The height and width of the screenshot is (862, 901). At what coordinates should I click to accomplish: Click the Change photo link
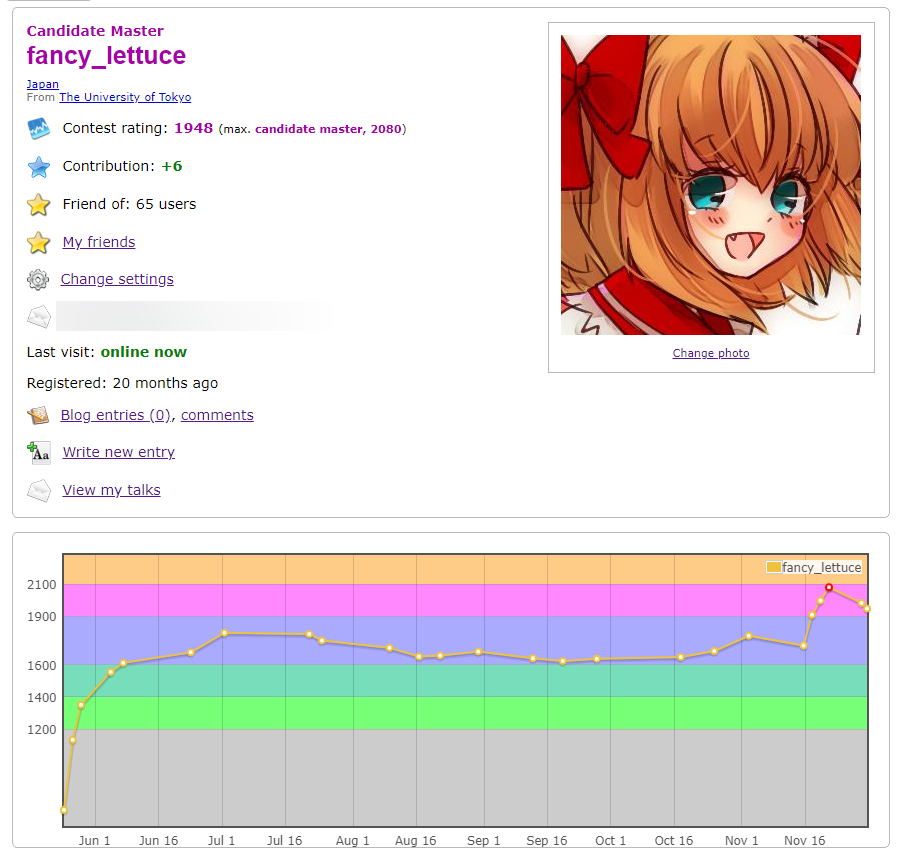(x=711, y=353)
